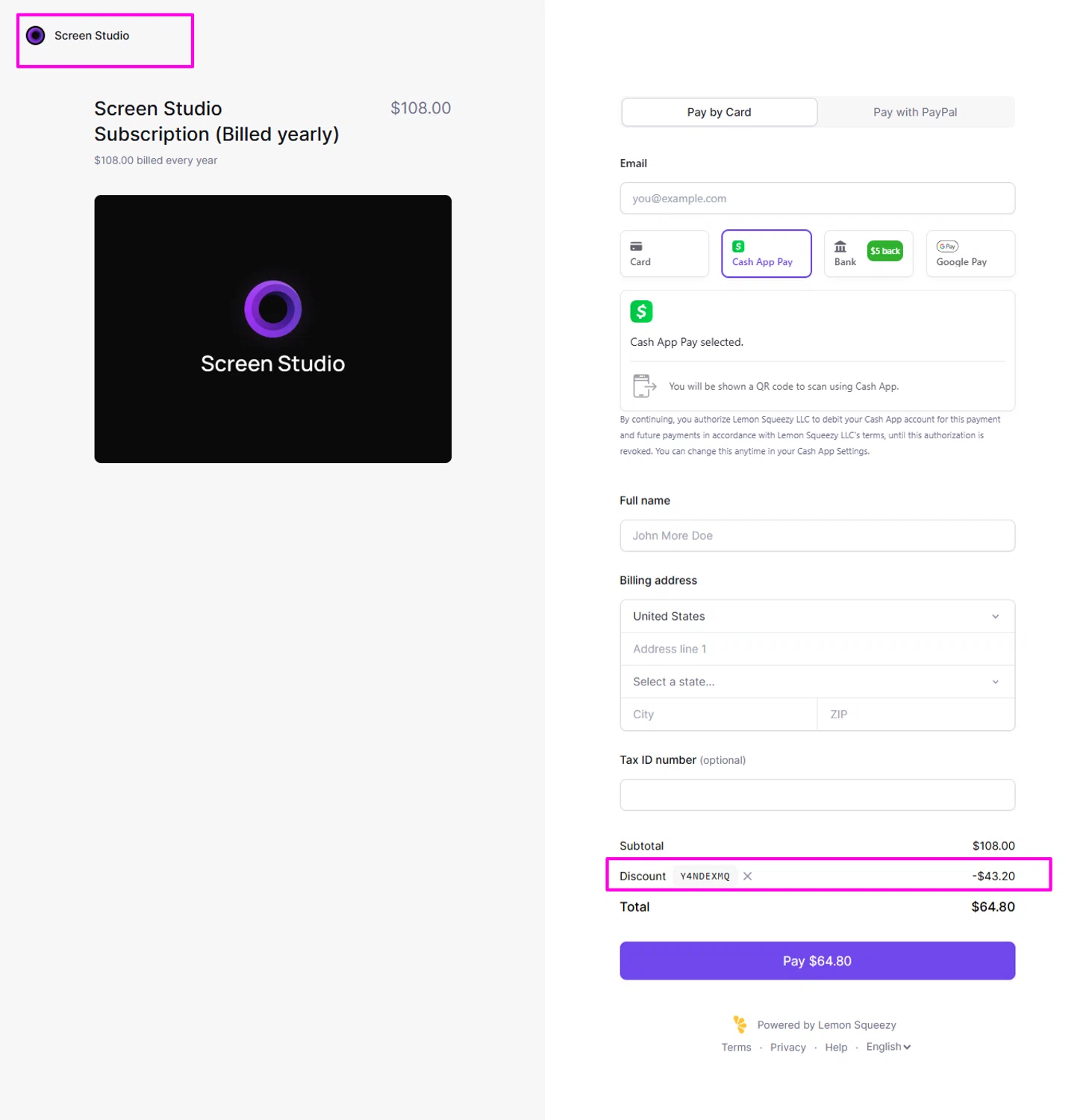Focus the Email input field
Viewport: 1089px width, 1120px height.
(x=817, y=199)
